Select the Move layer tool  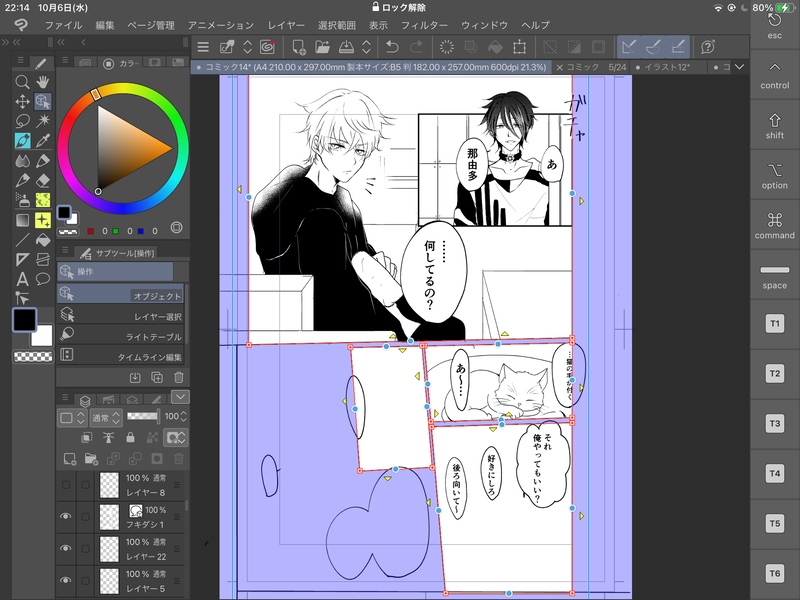(x=22, y=102)
